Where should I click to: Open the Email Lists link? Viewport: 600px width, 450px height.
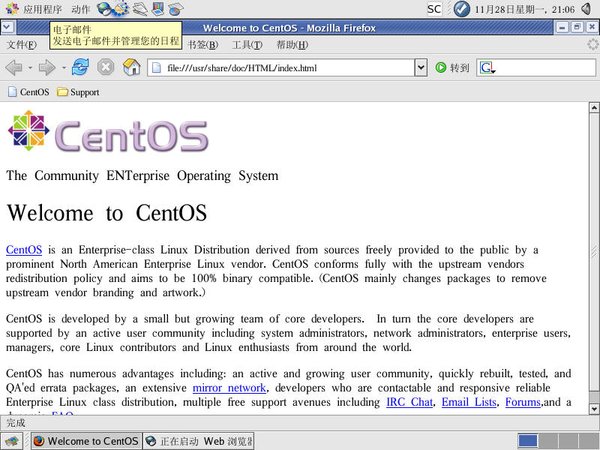click(x=469, y=402)
